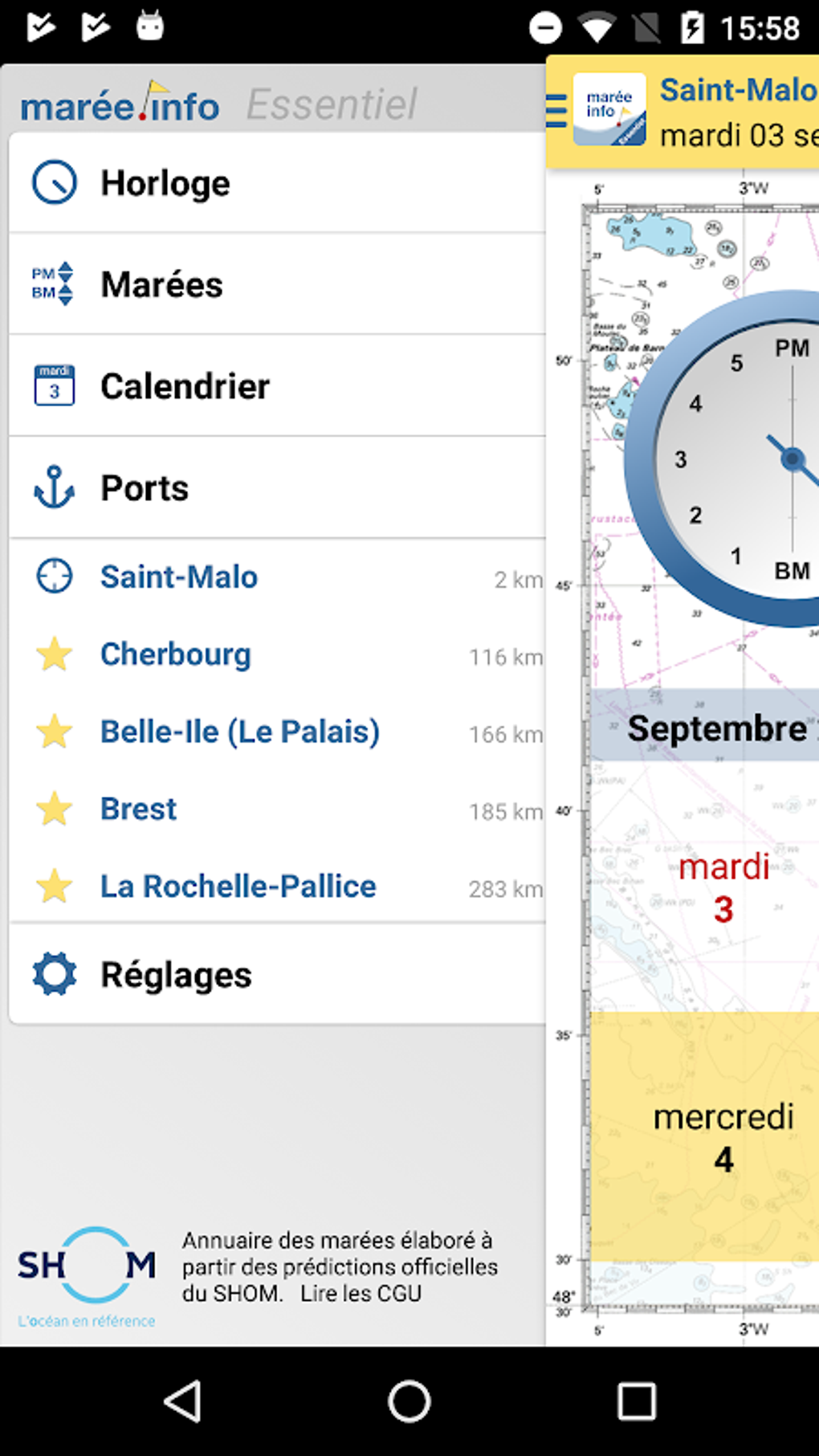Viewport: 819px width, 1456px height.
Task: Toggle the Brest favorite star
Action: point(54,809)
